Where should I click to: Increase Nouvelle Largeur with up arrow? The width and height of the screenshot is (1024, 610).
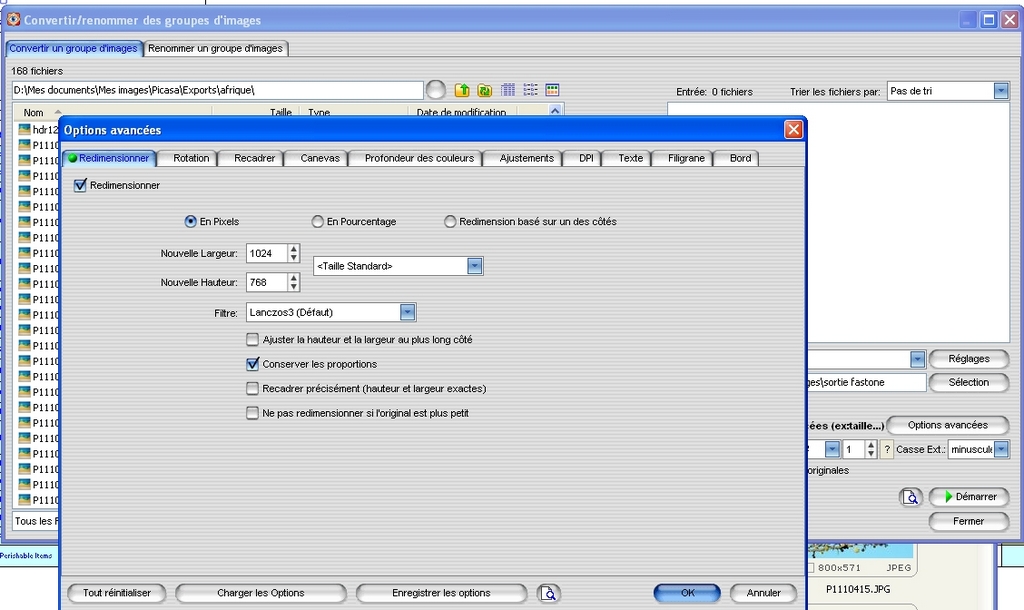coord(293,249)
